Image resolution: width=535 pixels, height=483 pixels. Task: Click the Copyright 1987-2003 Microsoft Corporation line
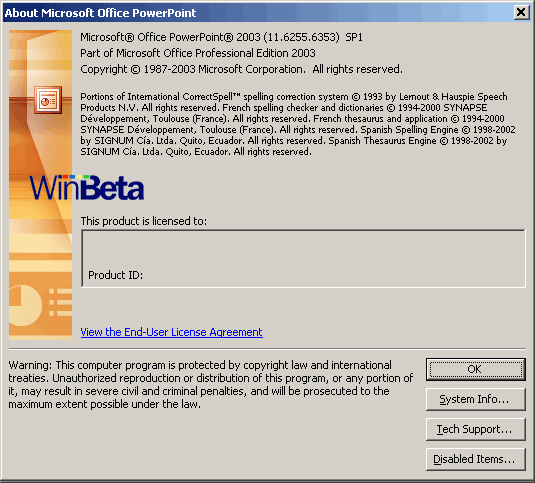tap(242, 69)
